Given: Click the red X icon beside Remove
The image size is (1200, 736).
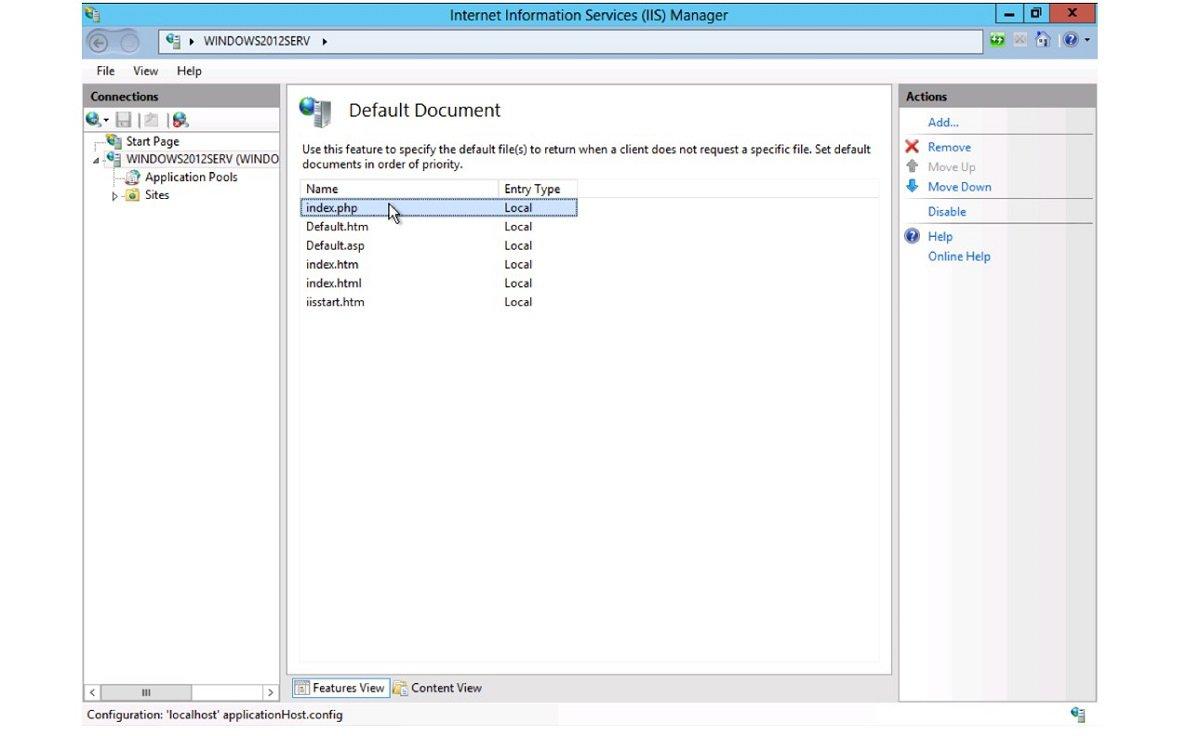Looking at the screenshot, I should coord(912,147).
